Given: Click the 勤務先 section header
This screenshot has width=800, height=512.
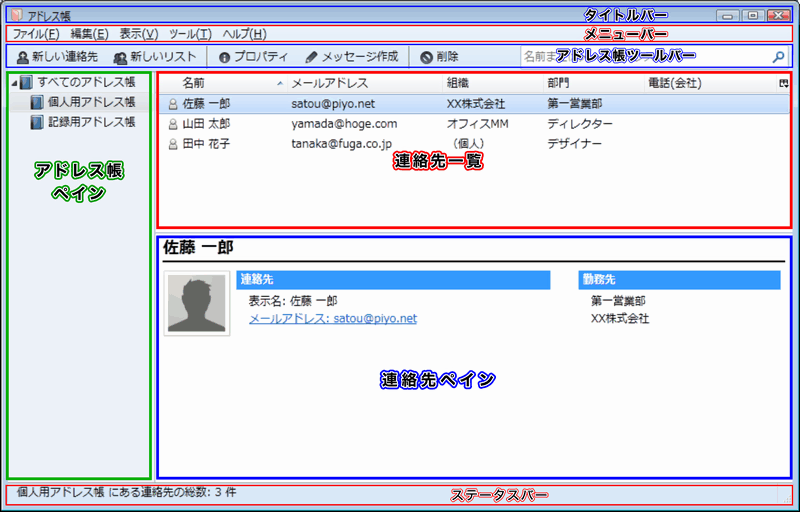Looking at the screenshot, I should coord(679,279).
